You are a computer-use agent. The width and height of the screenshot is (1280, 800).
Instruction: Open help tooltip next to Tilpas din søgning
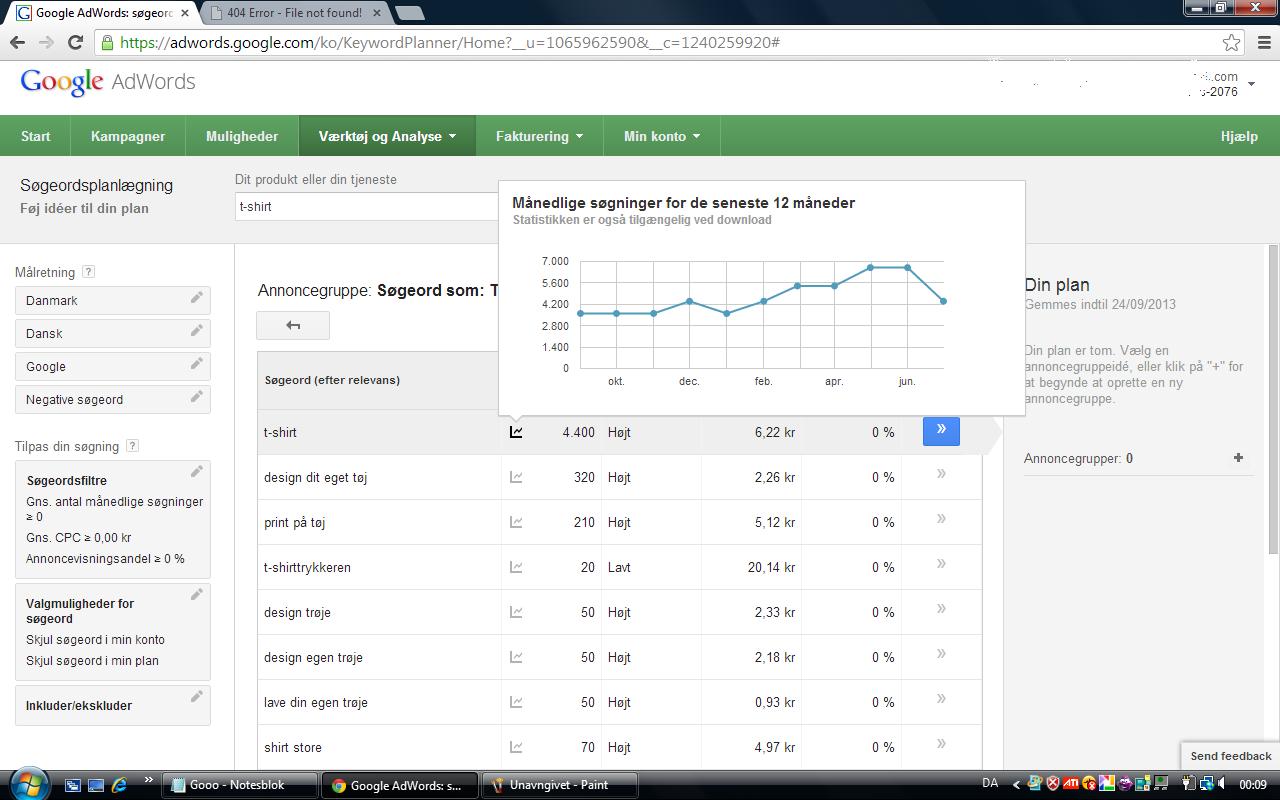point(133,446)
